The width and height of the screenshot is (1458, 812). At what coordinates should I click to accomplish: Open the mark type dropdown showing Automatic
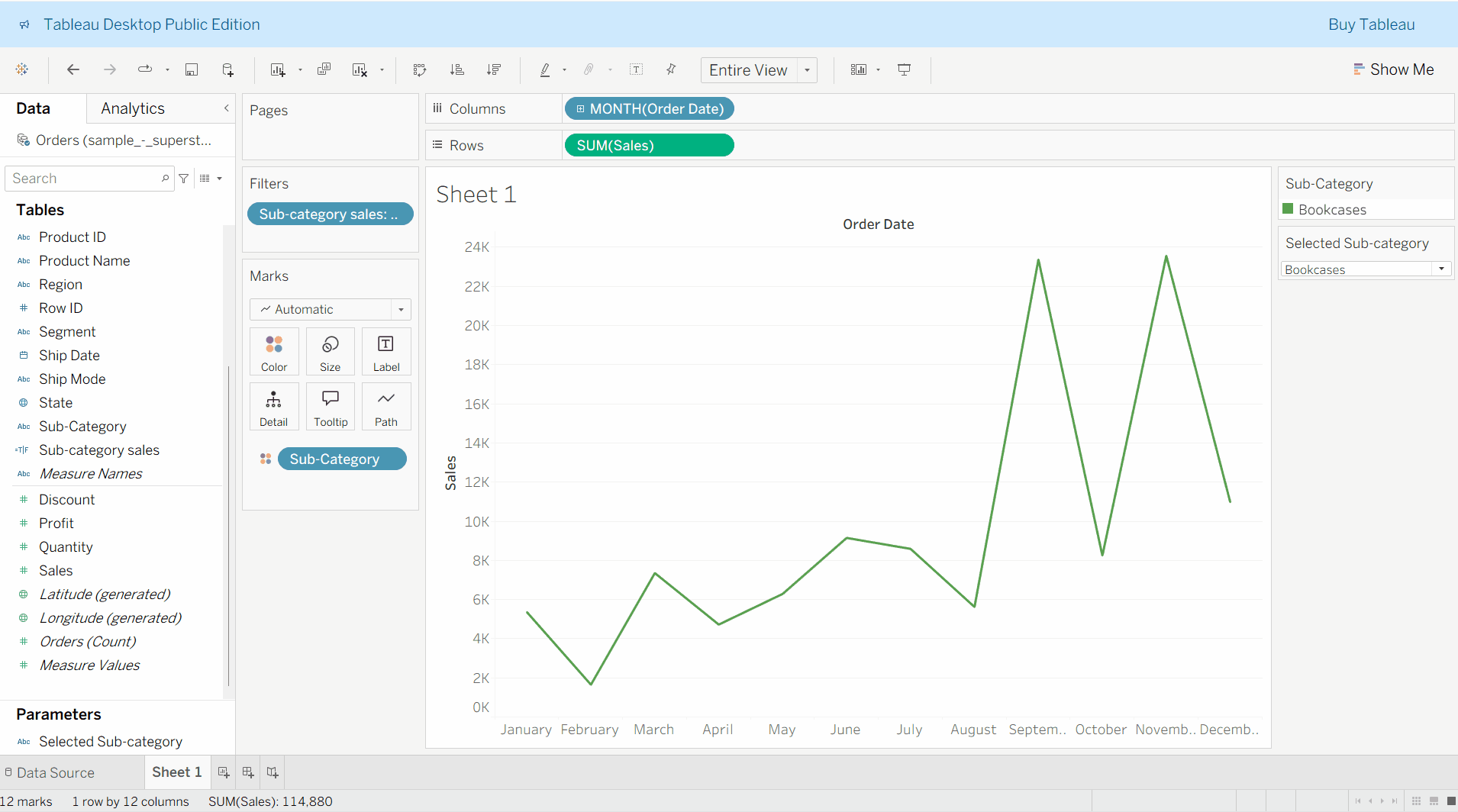[x=401, y=309]
